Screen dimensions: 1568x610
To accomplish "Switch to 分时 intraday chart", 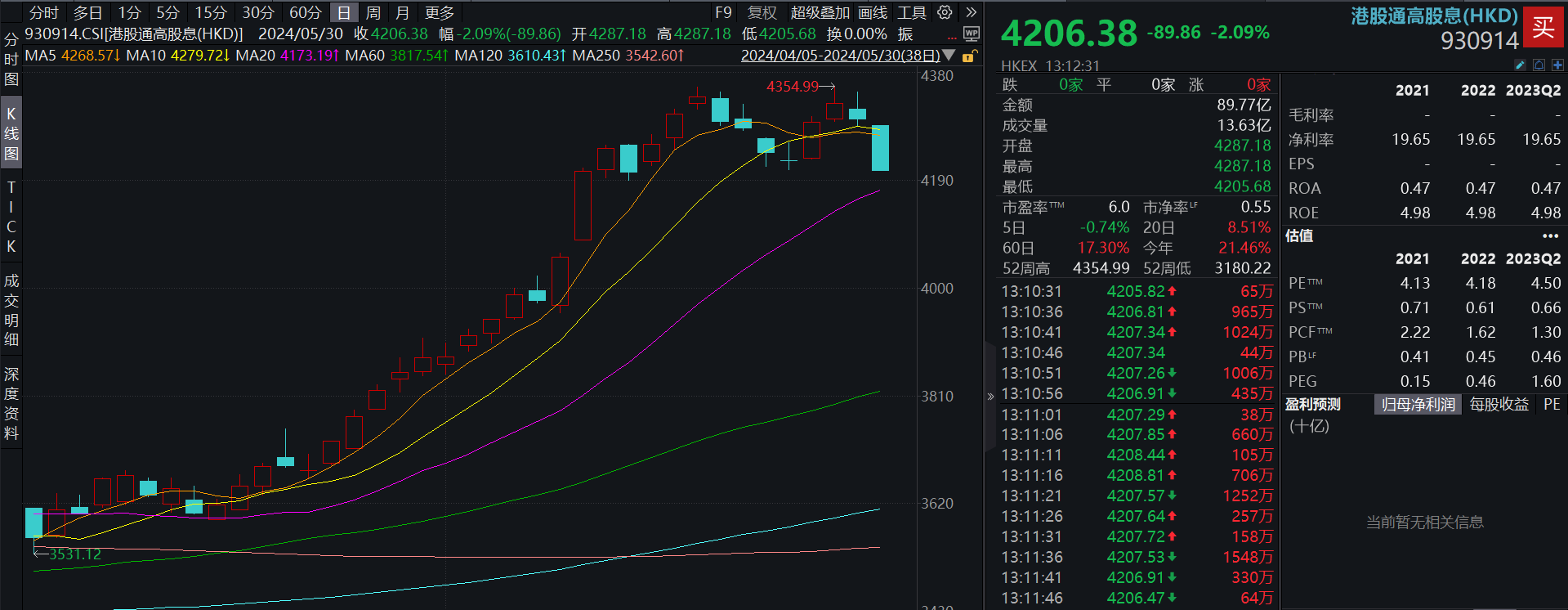I will (x=43, y=12).
